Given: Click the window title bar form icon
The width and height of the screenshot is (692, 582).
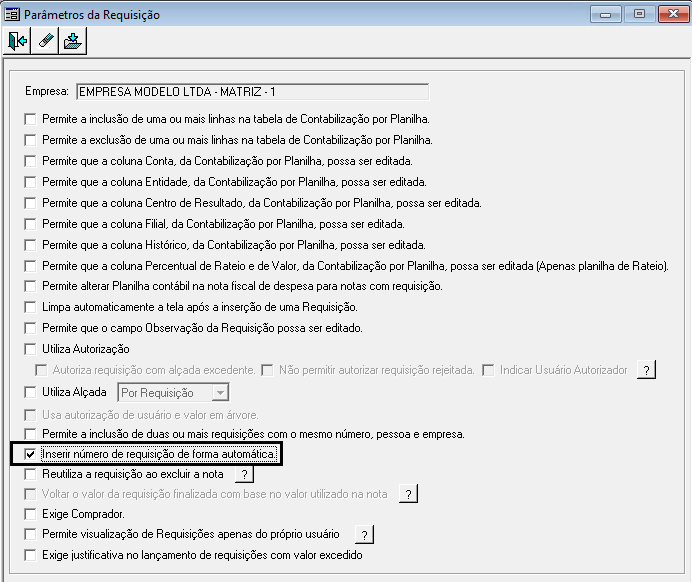Looking at the screenshot, I should 11,15.
